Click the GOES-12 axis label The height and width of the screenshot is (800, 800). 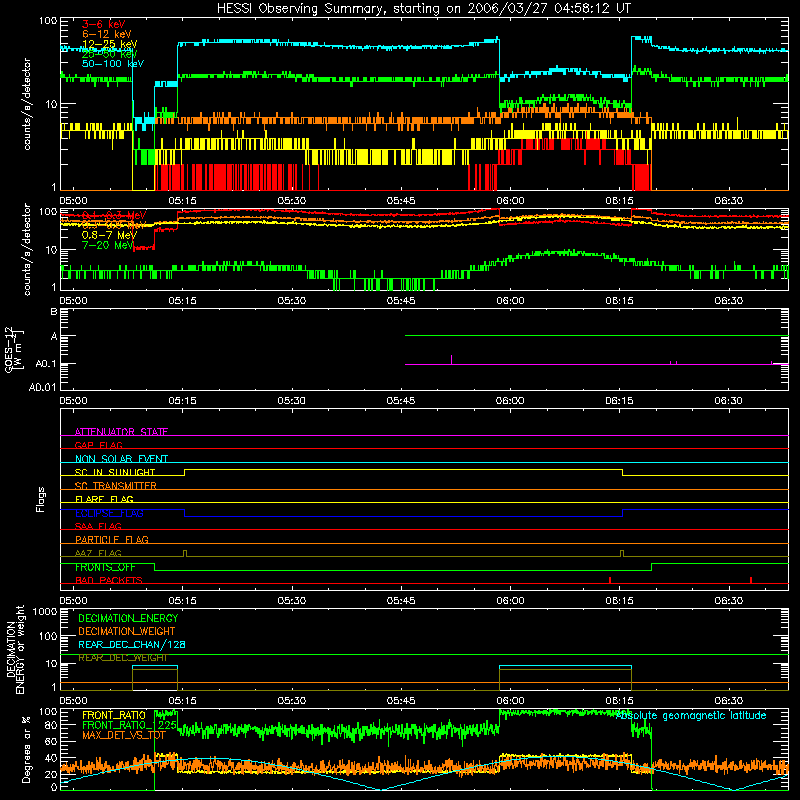coord(14,349)
